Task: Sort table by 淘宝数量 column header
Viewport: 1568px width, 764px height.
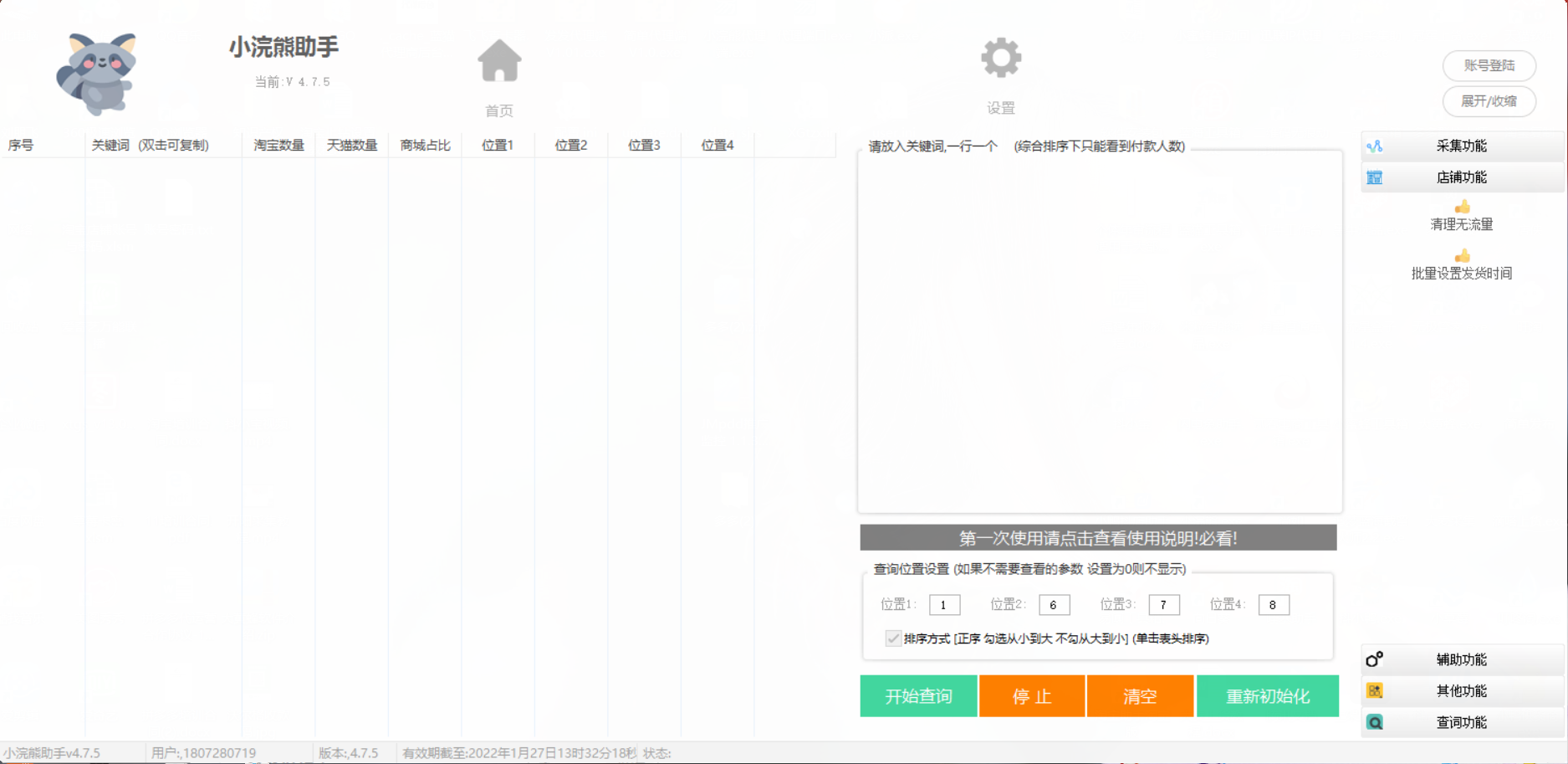Action: point(278,146)
